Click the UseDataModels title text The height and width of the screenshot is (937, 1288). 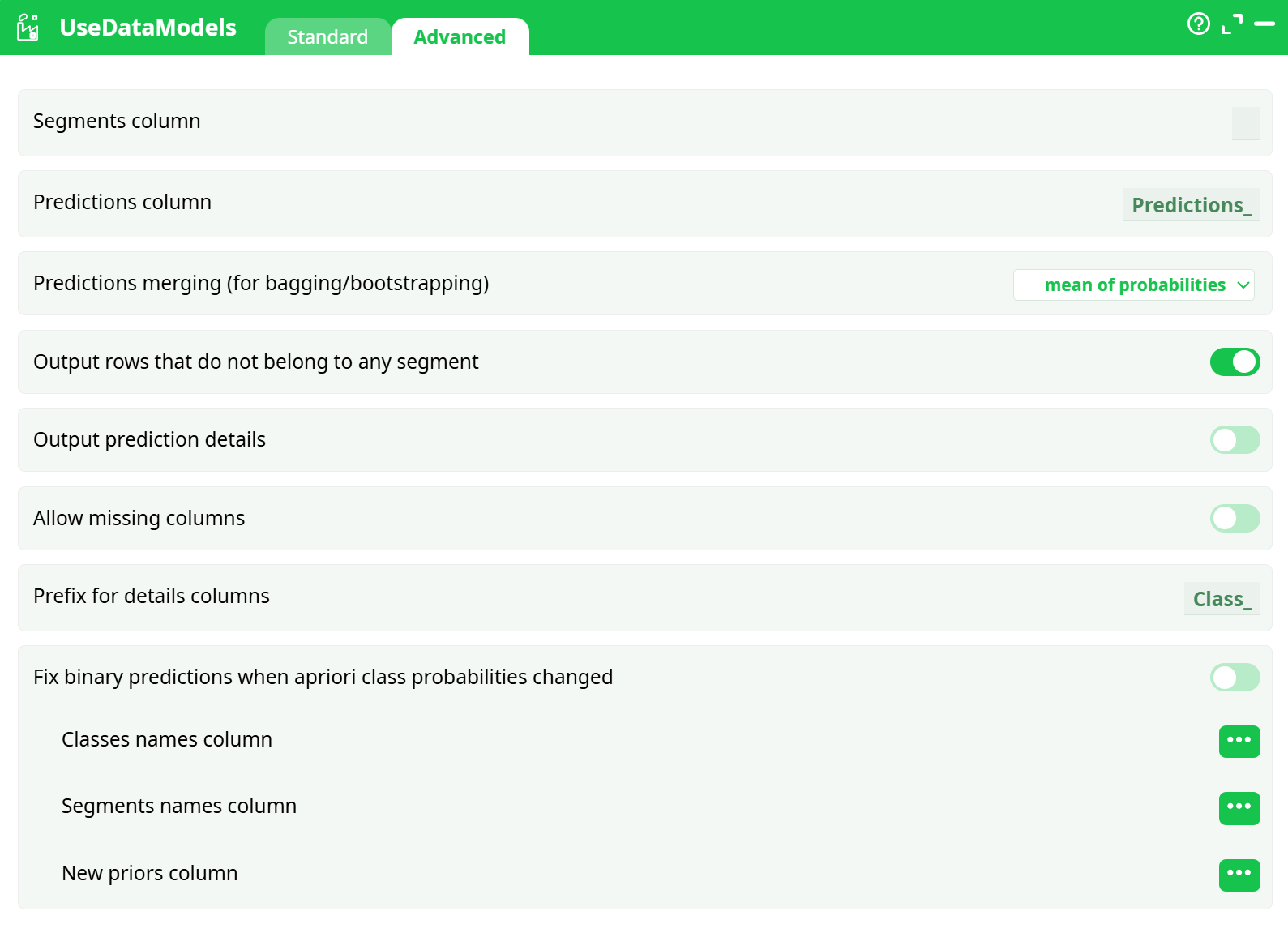[x=148, y=28]
